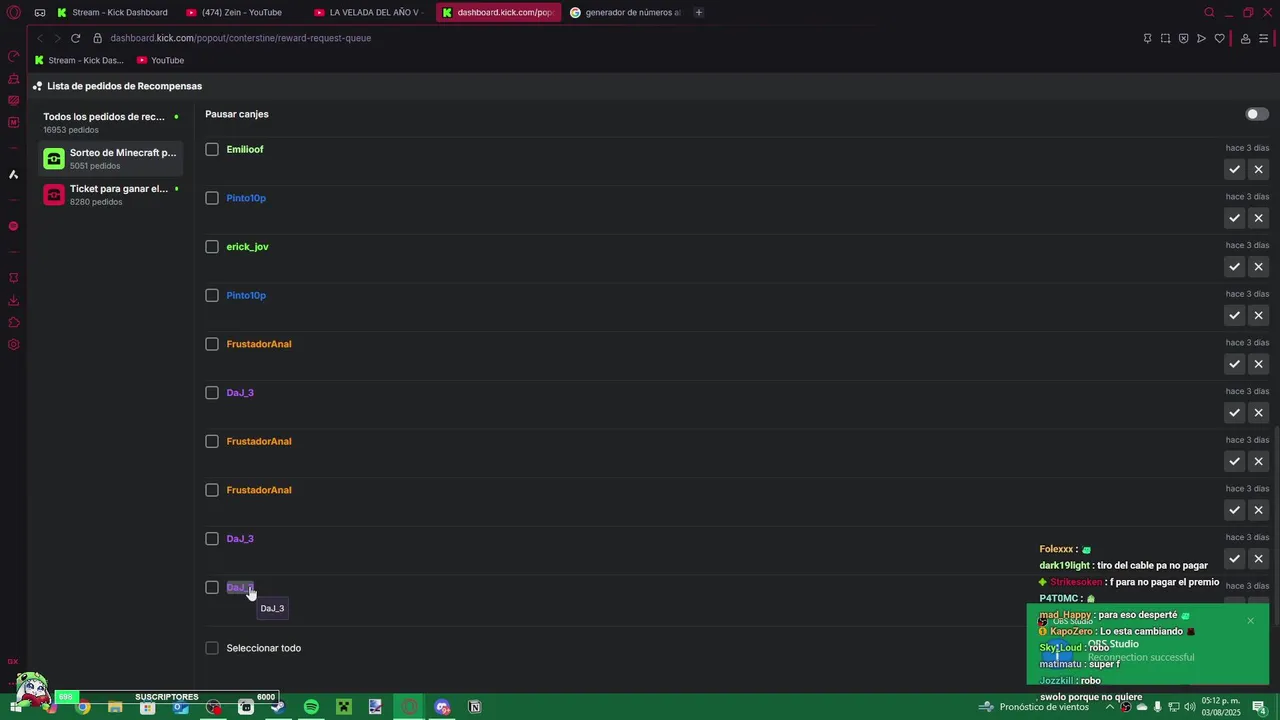Open the Opera GX main menu logo

[14, 13]
